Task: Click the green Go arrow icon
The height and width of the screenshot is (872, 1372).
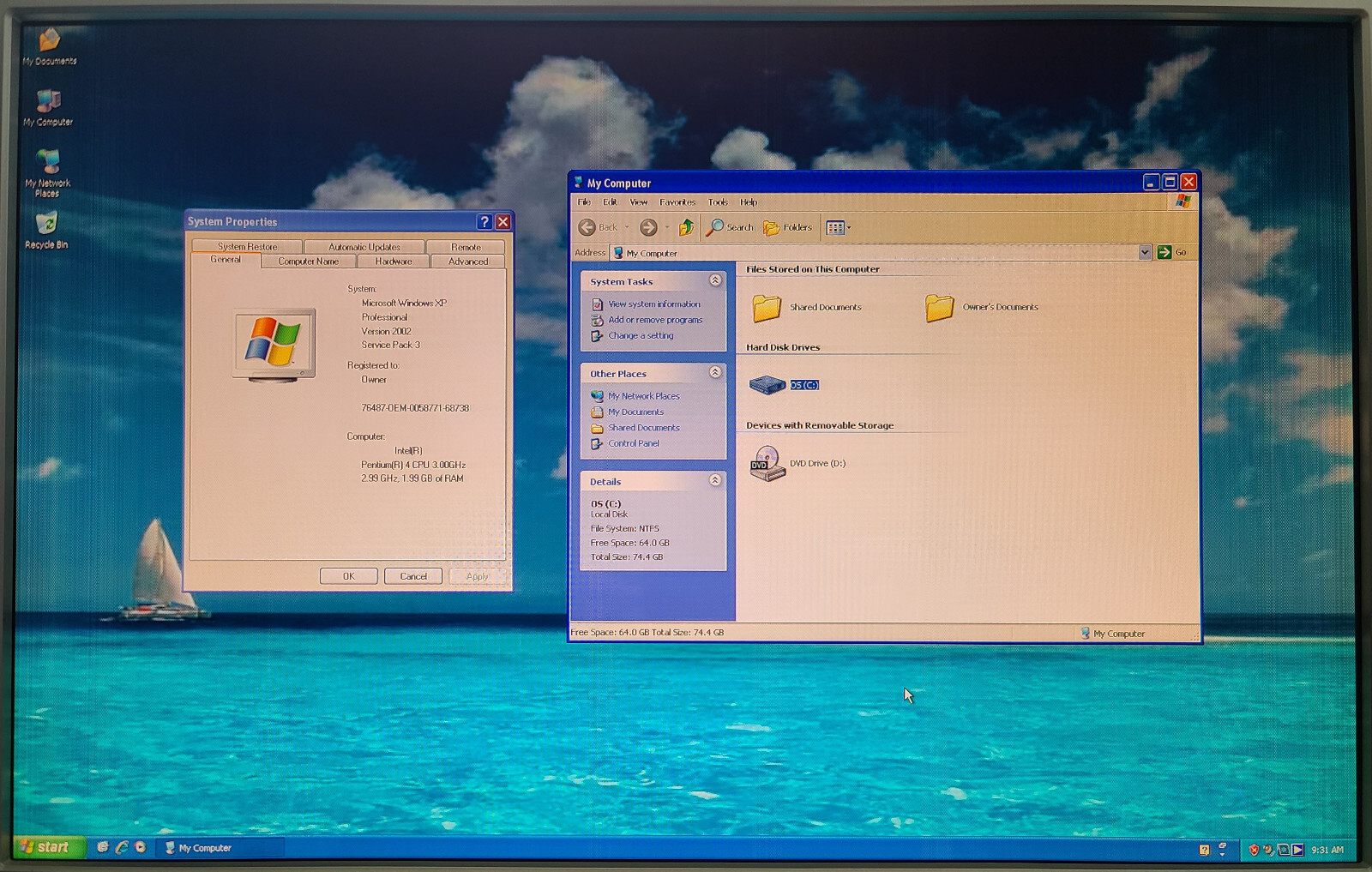Action: 1164,252
